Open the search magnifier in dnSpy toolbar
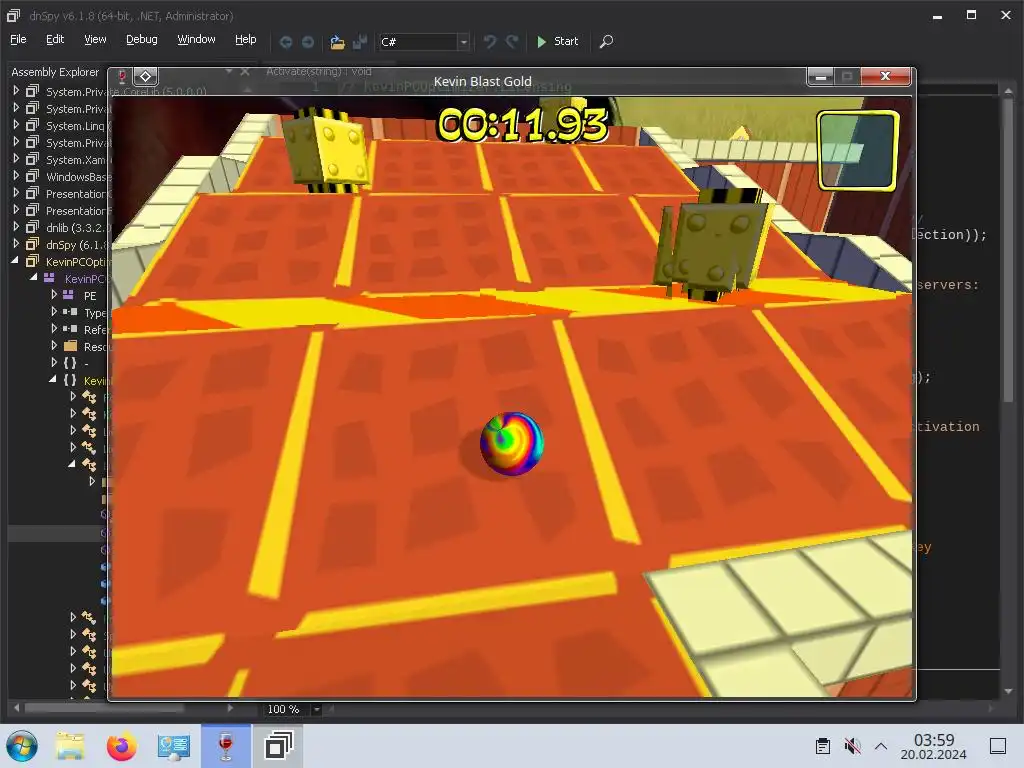The height and width of the screenshot is (768, 1024). (606, 42)
